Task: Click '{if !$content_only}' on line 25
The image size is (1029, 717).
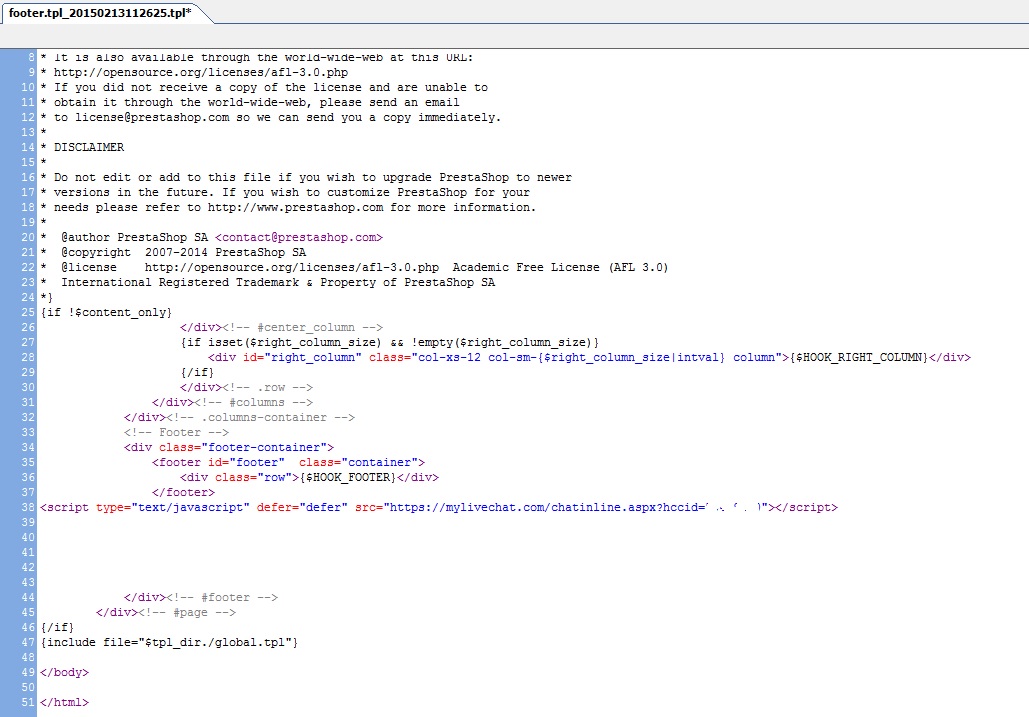Action: tap(106, 312)
